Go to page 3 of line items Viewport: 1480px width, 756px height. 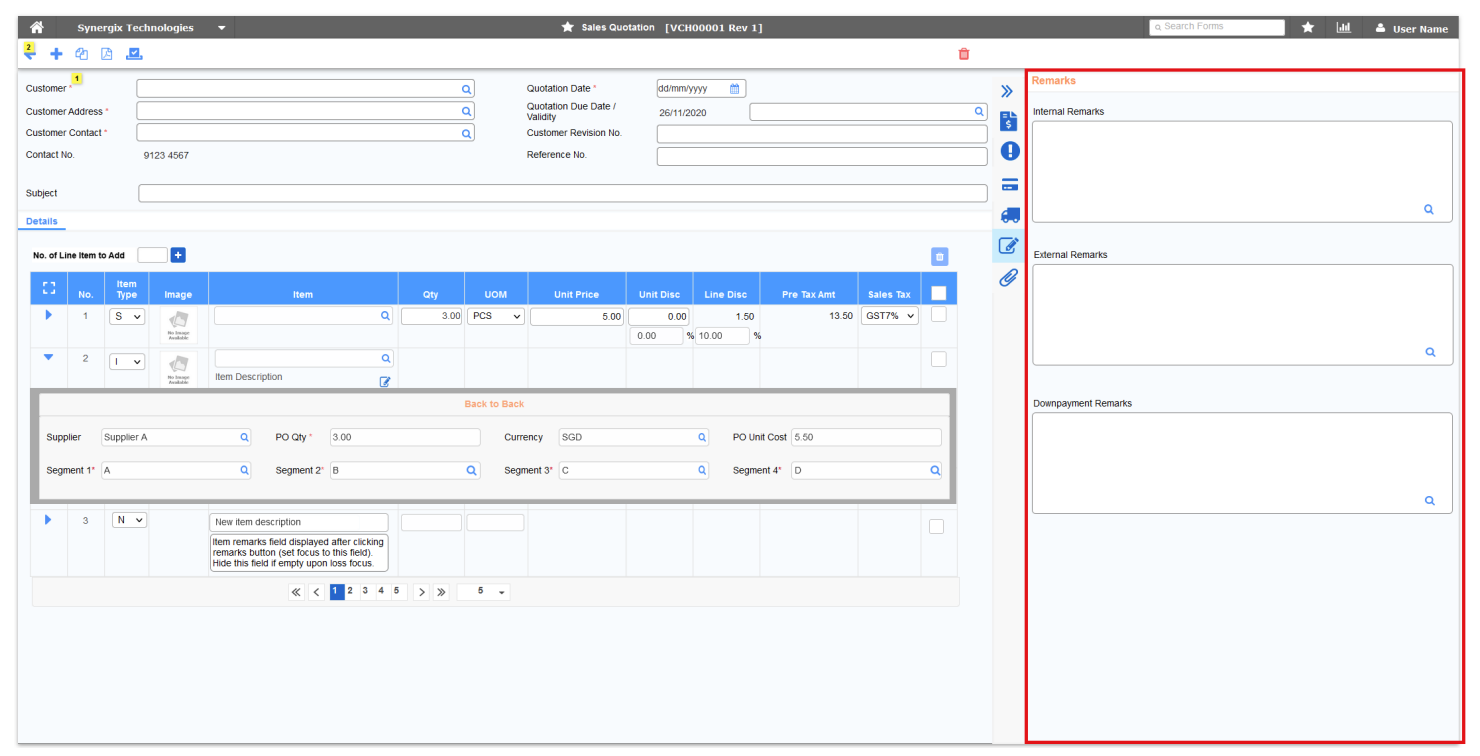(365, 591)
